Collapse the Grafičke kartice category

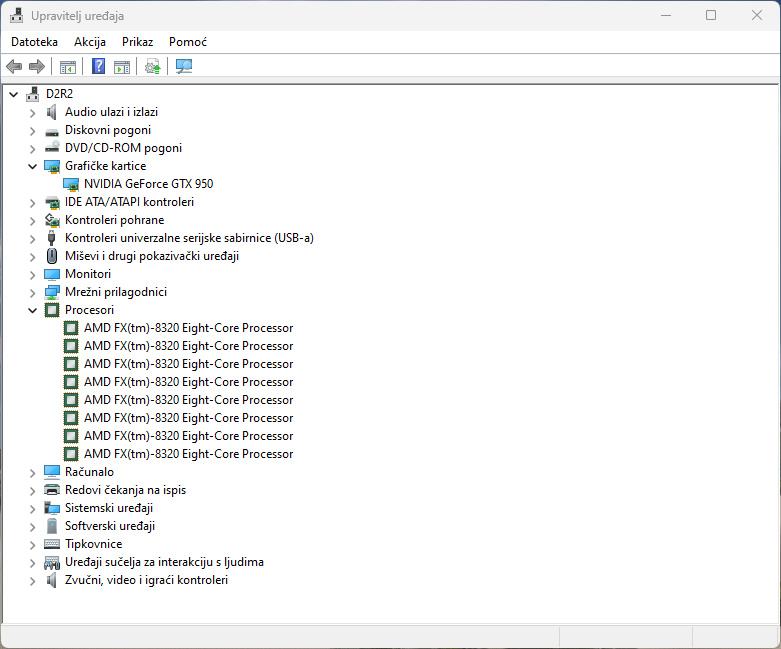click(32, 166)
